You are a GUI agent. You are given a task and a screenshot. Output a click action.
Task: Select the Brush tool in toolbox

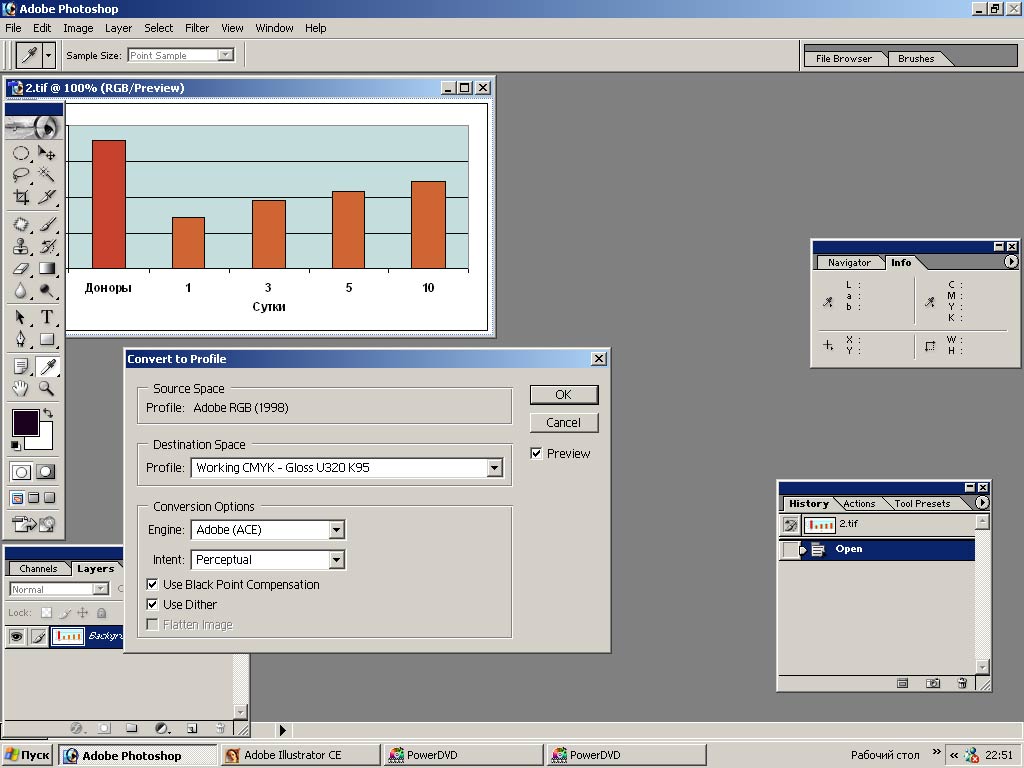[46, 225]
